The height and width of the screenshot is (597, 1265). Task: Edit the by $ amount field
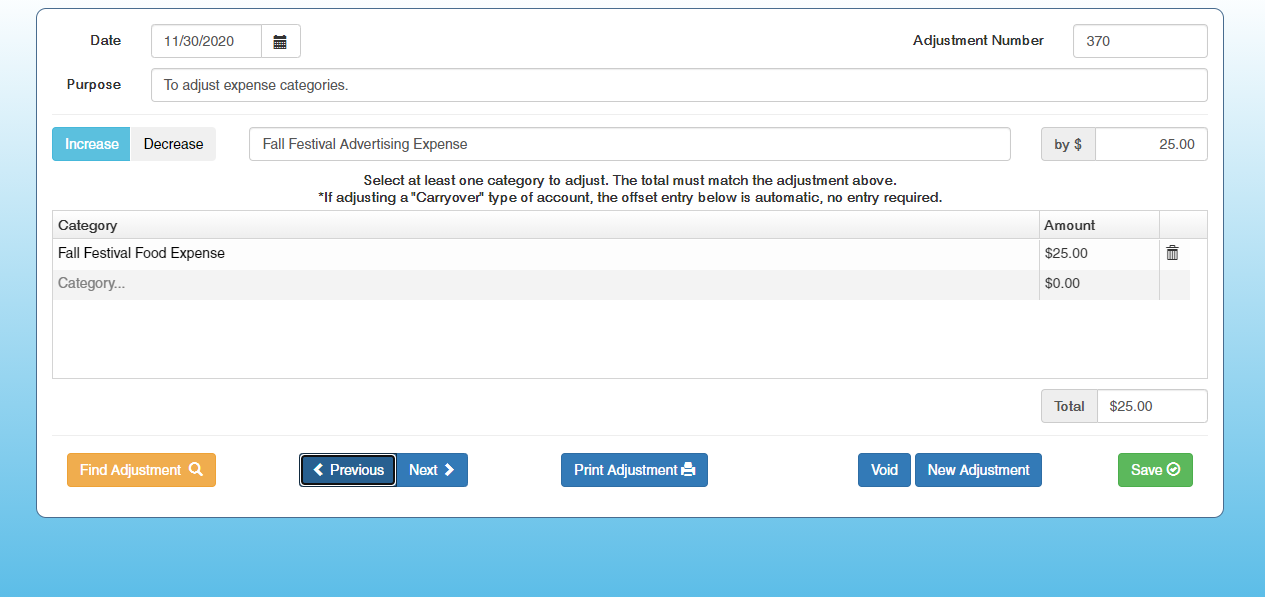(1150, 144)
